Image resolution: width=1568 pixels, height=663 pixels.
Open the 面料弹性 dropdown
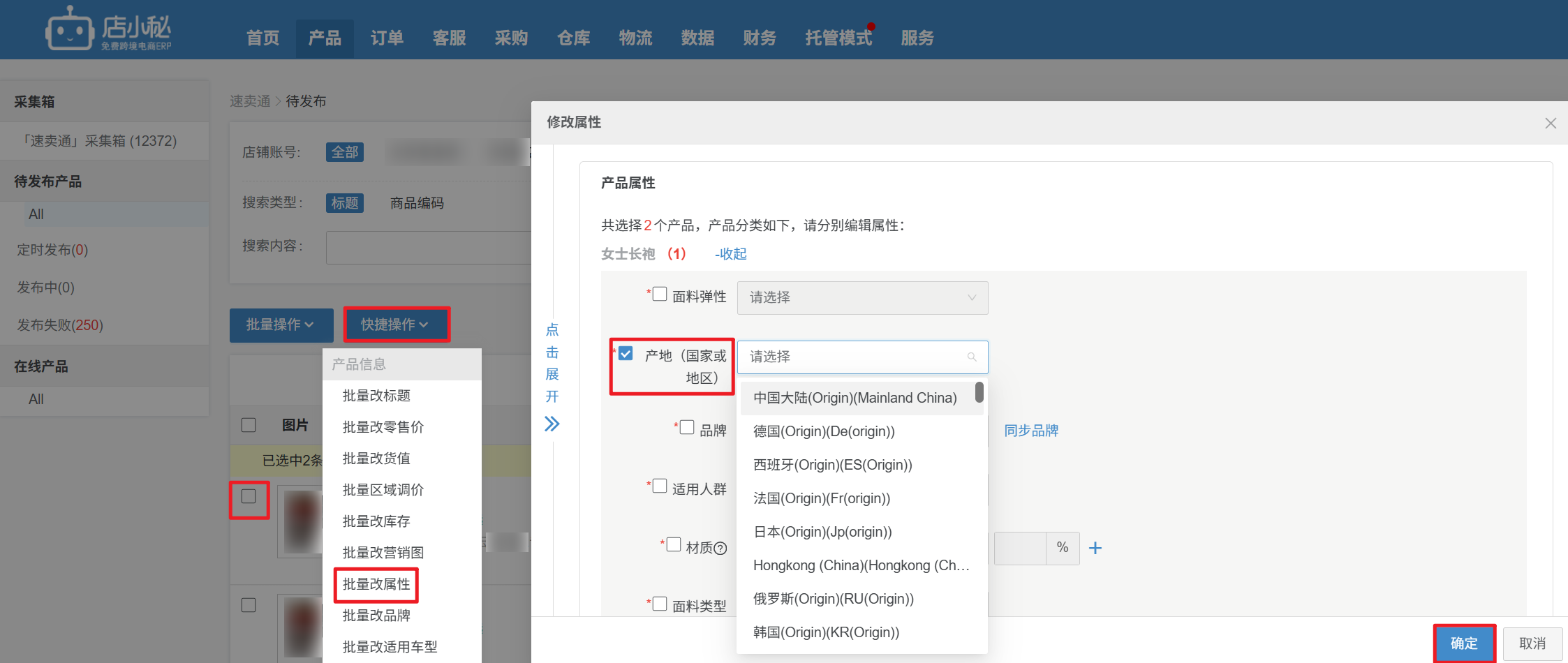(862, 298)
